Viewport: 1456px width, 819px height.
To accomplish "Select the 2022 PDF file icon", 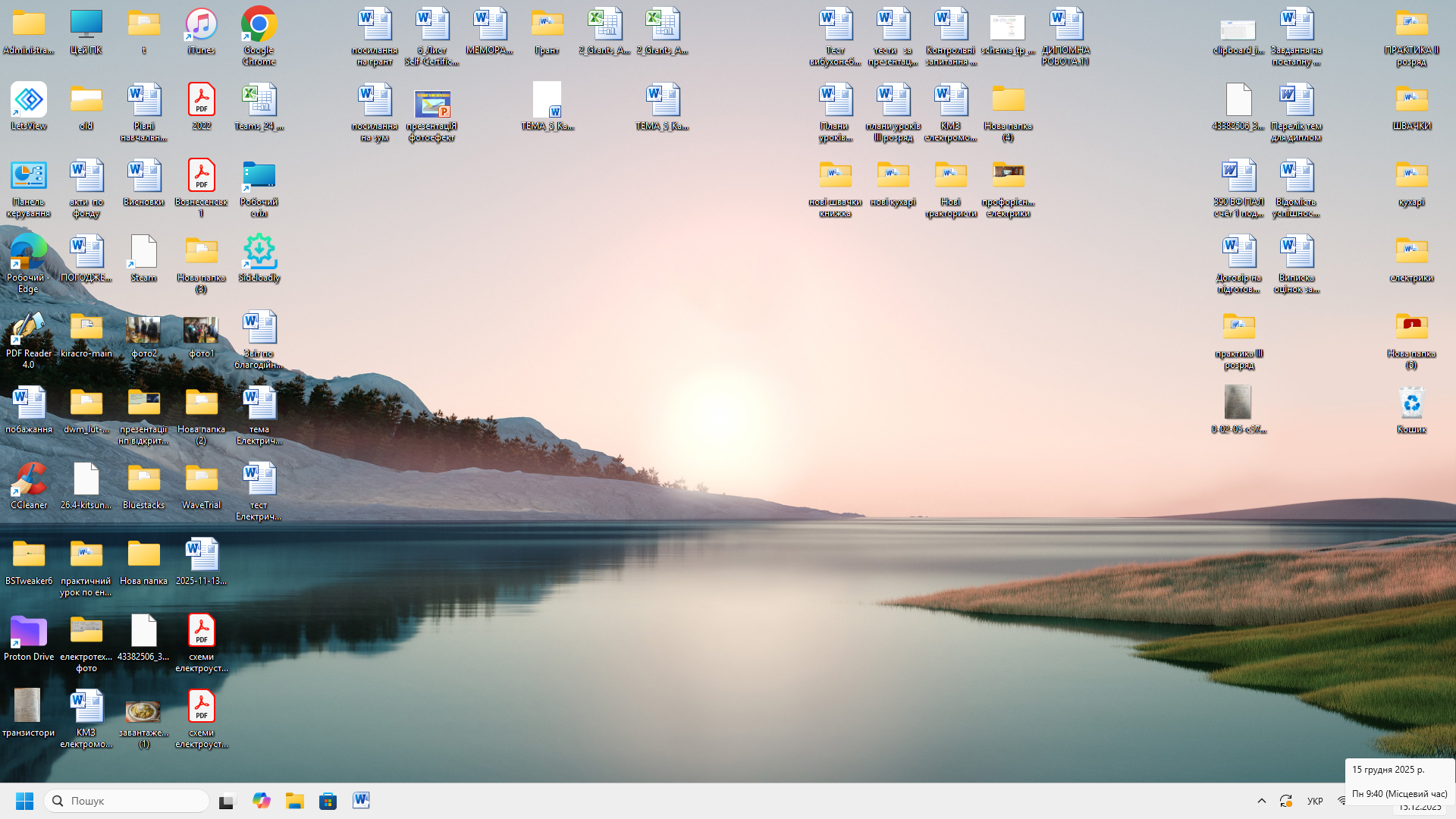I will pyautogui.click(x=201, y=108).
